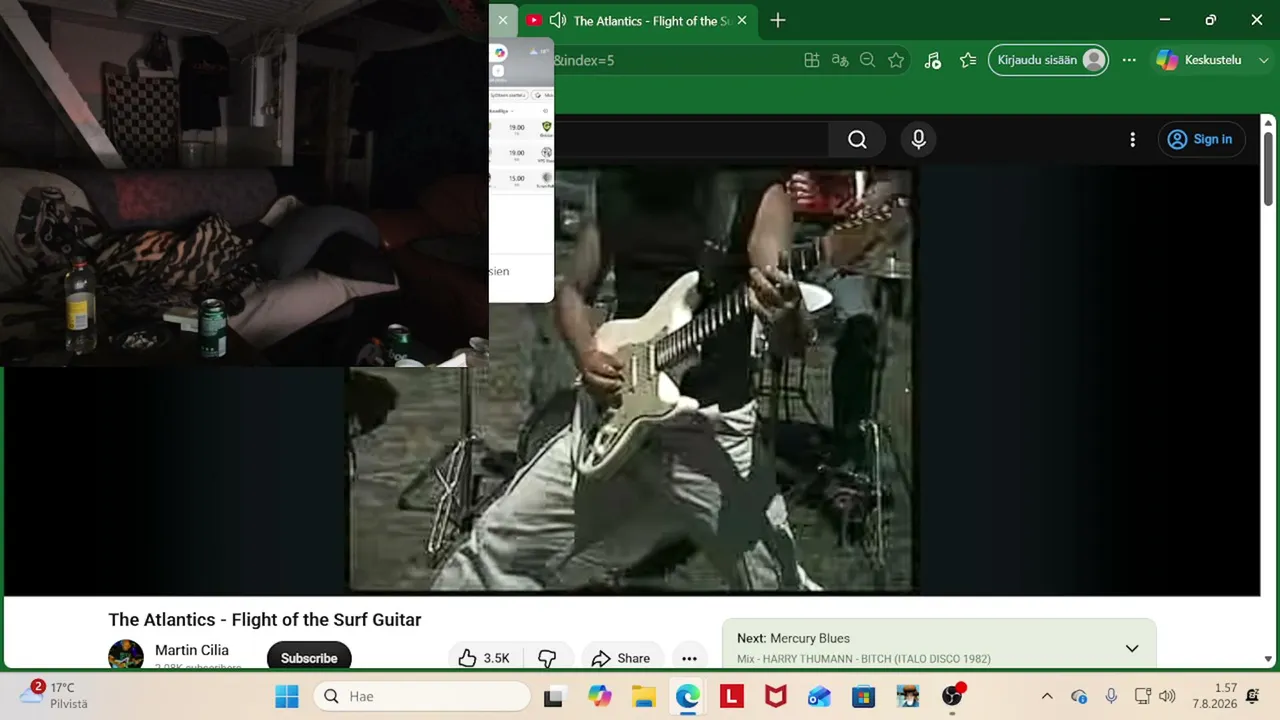Show hidden system tray icons

point(1047,696)
